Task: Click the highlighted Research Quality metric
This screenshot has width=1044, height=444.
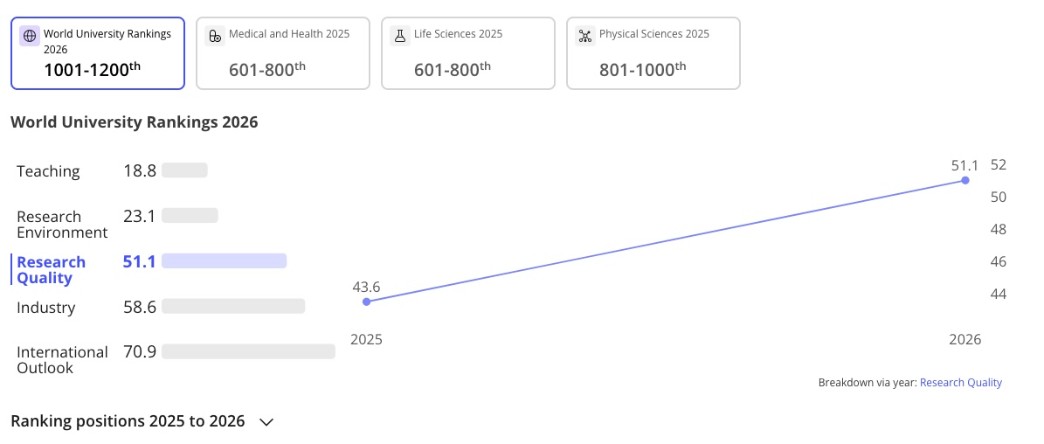Action: [x=52, y=270]
